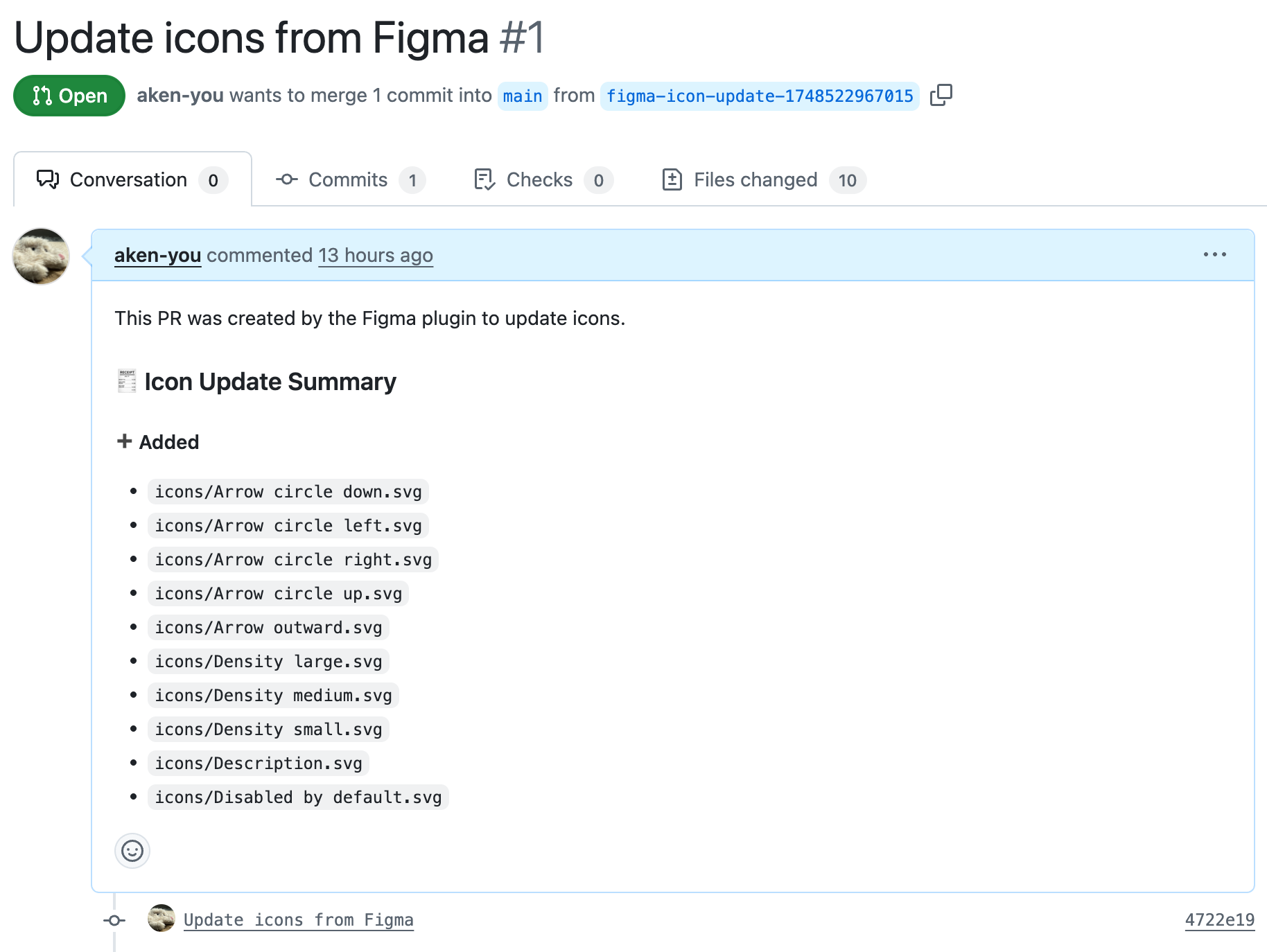Open the comment options ellipsis menu

pyautogui.click(x=1214, y=255)
